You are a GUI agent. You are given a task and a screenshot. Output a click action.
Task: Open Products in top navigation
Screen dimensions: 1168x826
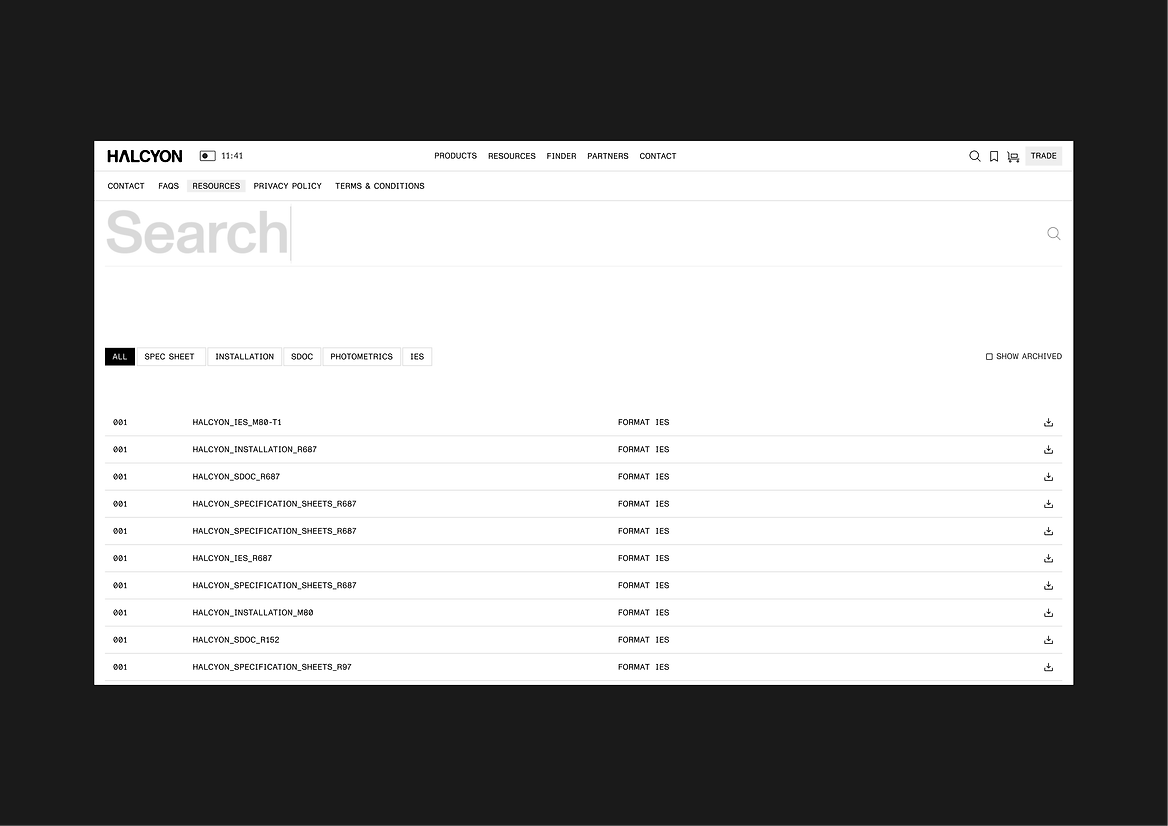455,156
